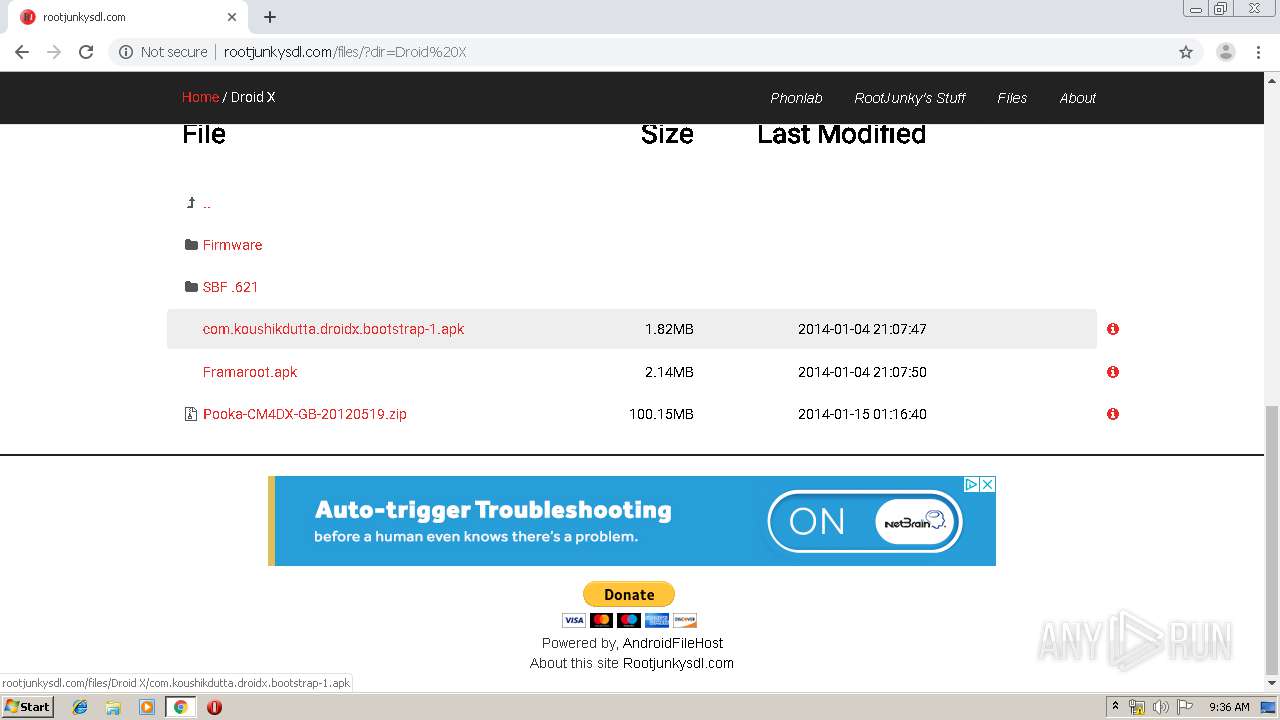Click the Firmware folder icon
The image size is (1280, 720).
click(x=191, y=245)
